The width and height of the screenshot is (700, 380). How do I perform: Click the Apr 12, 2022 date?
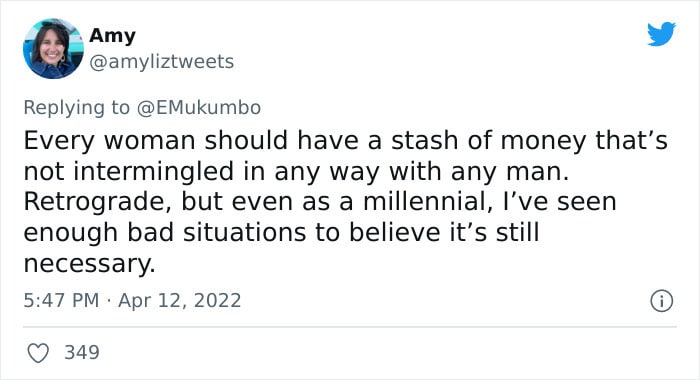[x=179, y=300]
